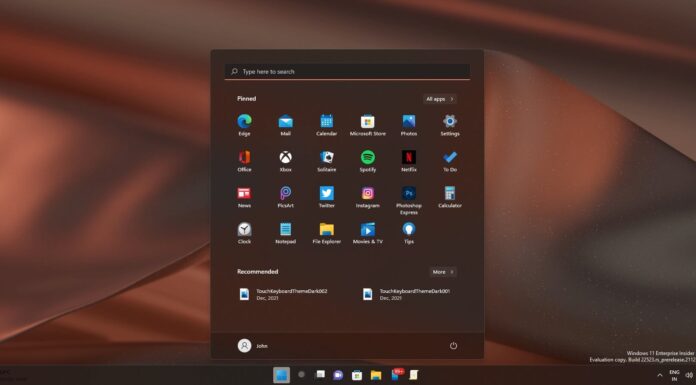696x385 pixels.
Task: Open Microsoft Store from the pinned grid
Action: coord(368,124)
